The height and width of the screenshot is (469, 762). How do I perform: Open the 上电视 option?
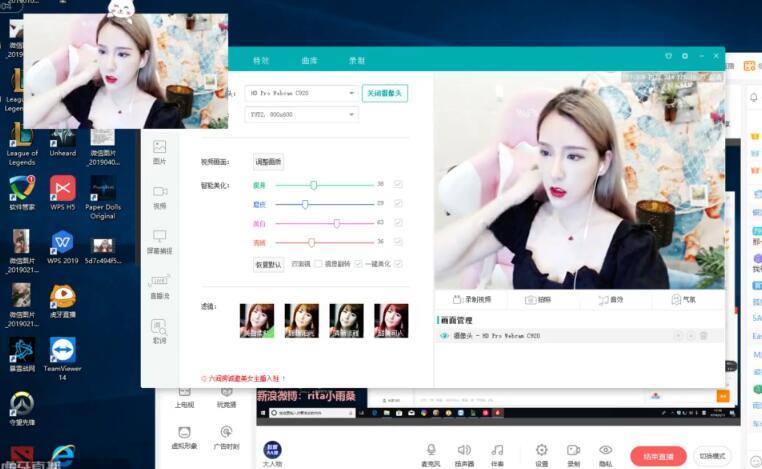(184, 399)
